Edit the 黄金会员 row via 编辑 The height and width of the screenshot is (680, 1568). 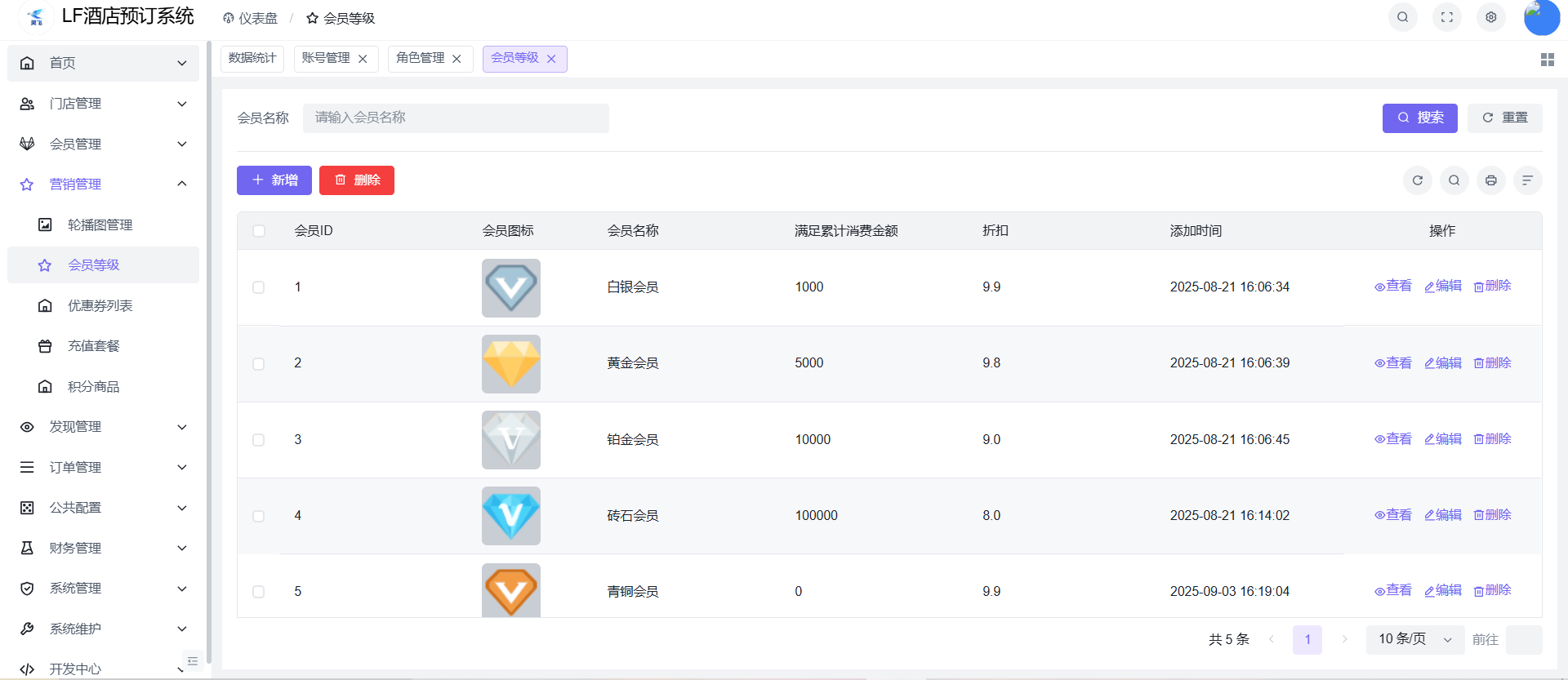click(x=1443, y=363)
